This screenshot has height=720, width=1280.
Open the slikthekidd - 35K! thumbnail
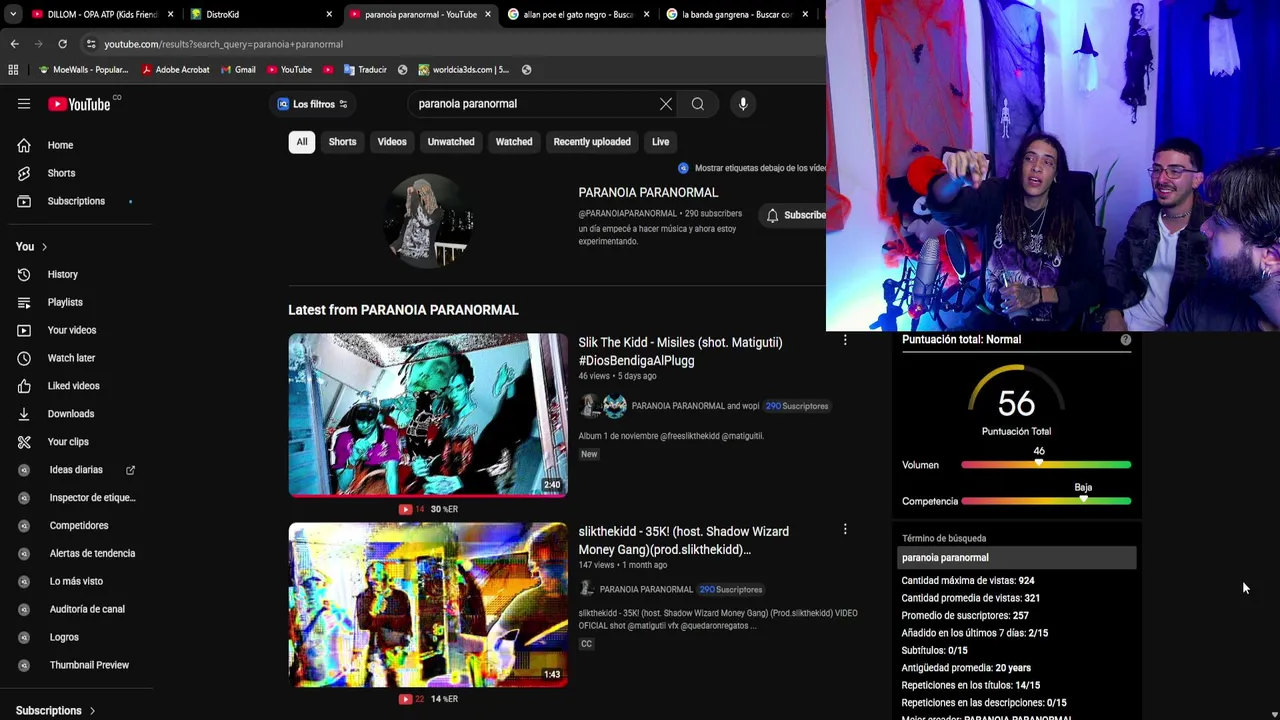(x=428, y=604)
